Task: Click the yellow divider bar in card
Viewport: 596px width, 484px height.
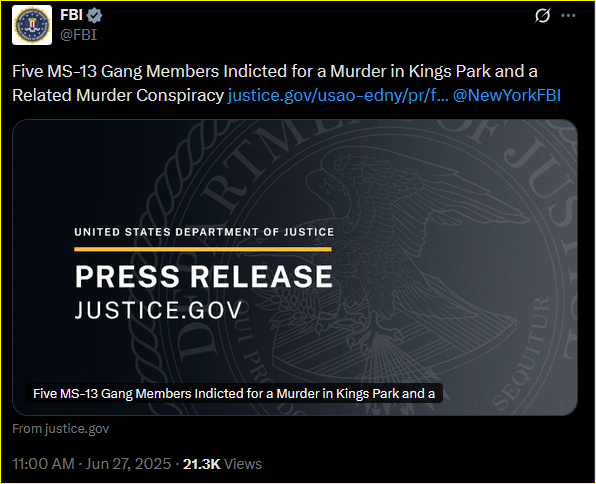Action: tap(203, 249)
